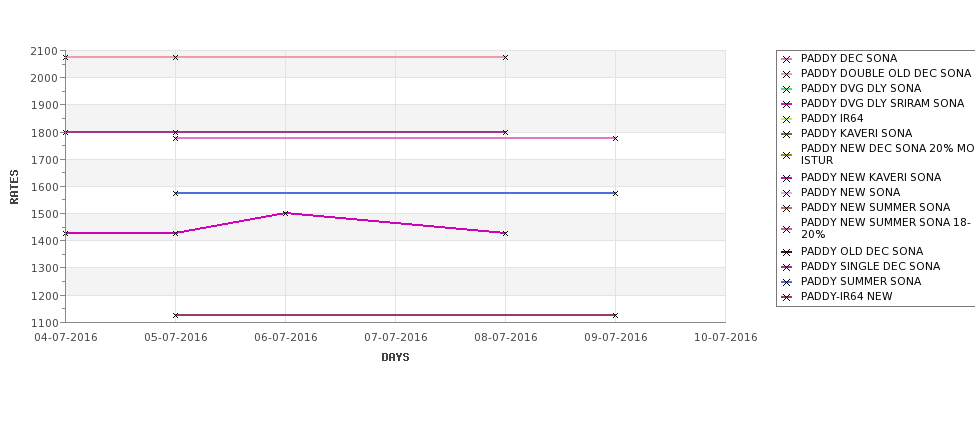Select the PADDY DVG DLY SRIRAM SONA legend label
This screenshot has height=429, width=975.
point(882,103)
